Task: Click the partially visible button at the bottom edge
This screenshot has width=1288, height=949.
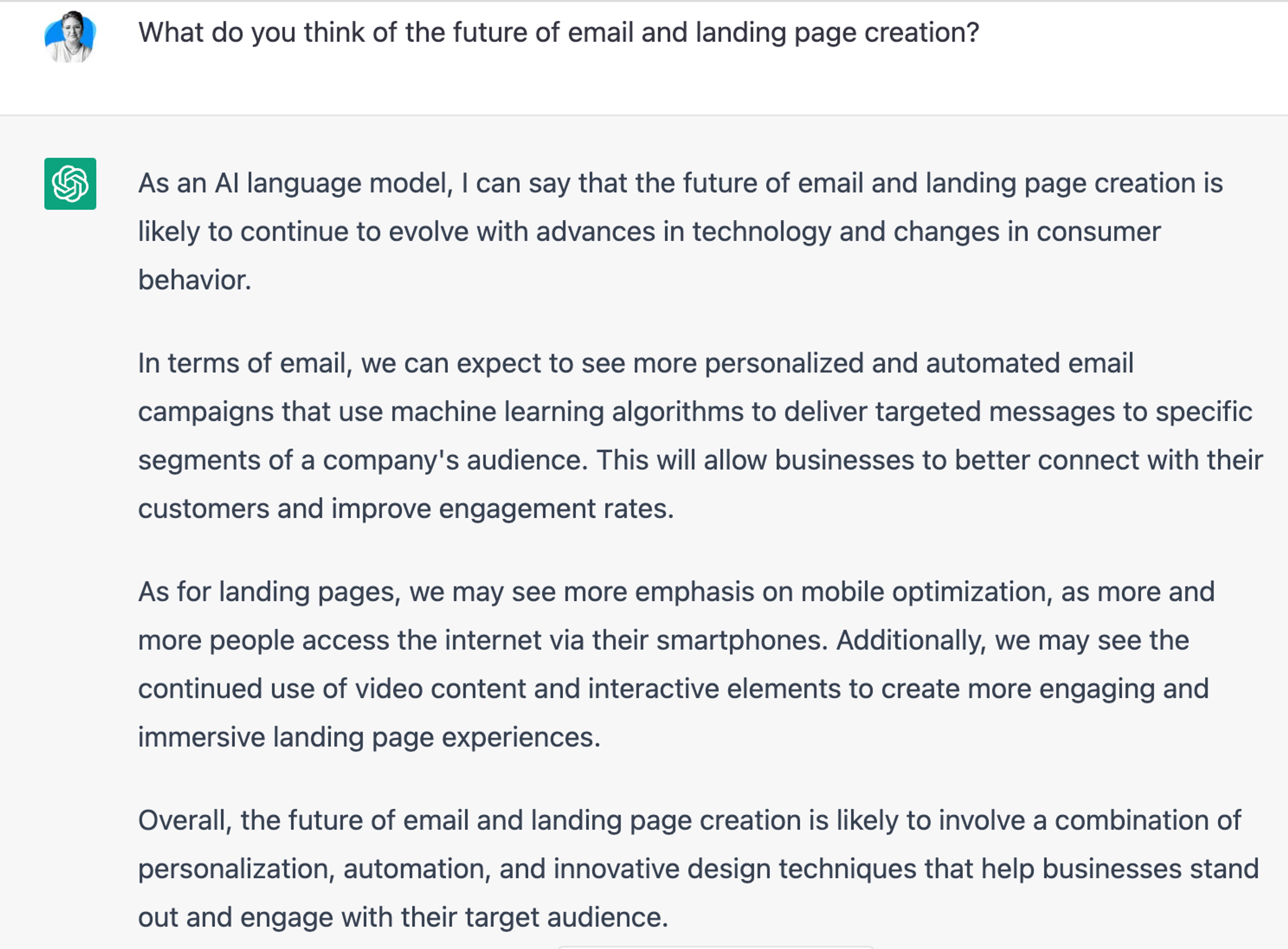Action: point(715,947)
